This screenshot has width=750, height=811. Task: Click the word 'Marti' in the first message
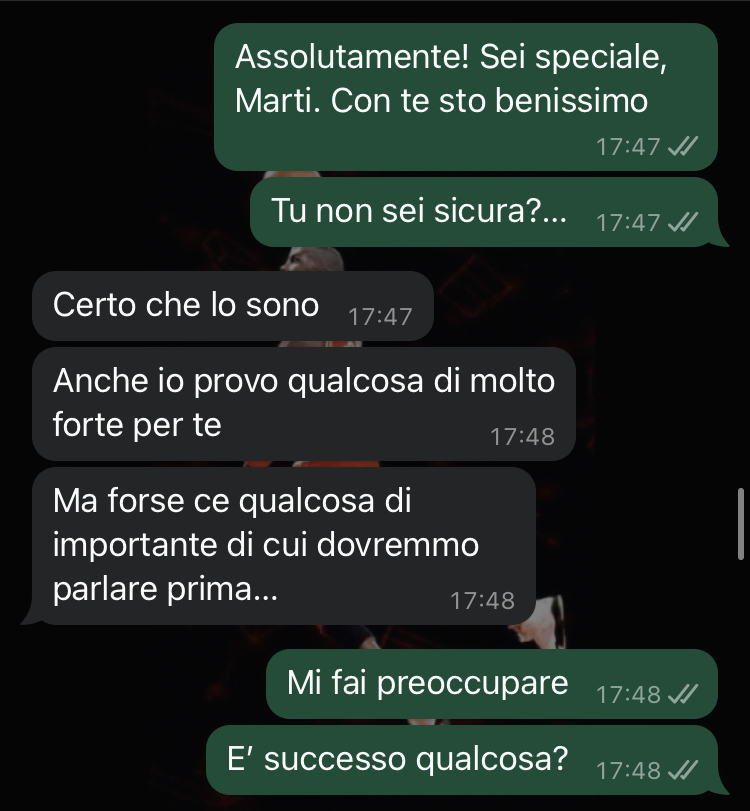tap(273, 100)
